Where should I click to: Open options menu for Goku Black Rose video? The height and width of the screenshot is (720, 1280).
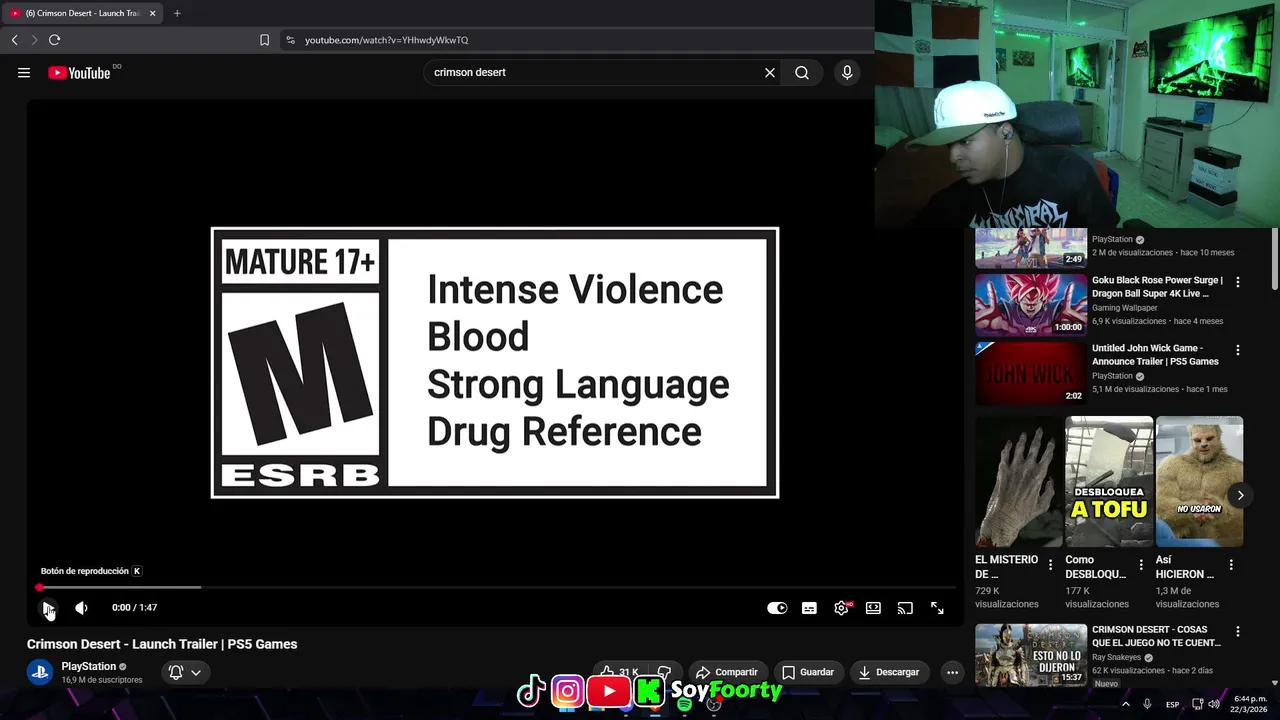tap(1238, 282)
